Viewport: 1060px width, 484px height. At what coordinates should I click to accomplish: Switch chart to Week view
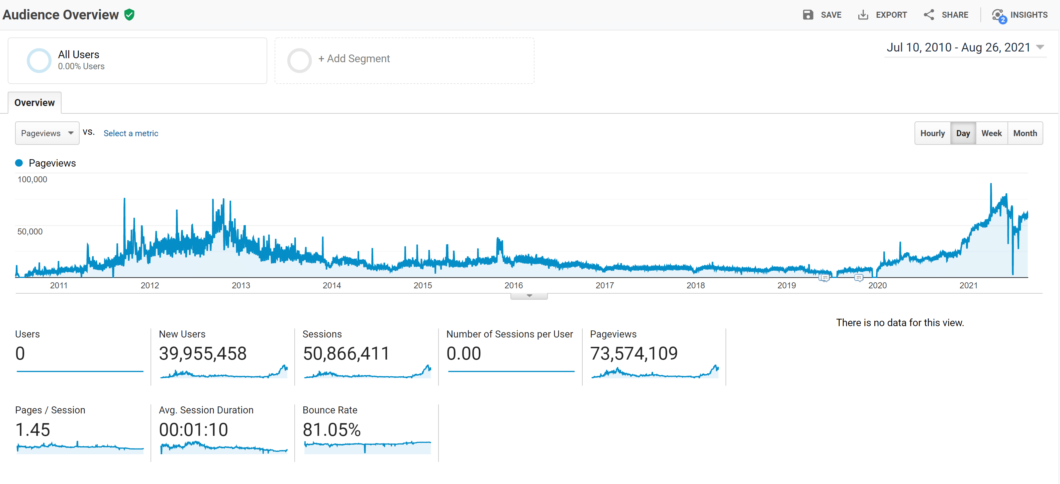pyautogui.click(x=991, y=133)
